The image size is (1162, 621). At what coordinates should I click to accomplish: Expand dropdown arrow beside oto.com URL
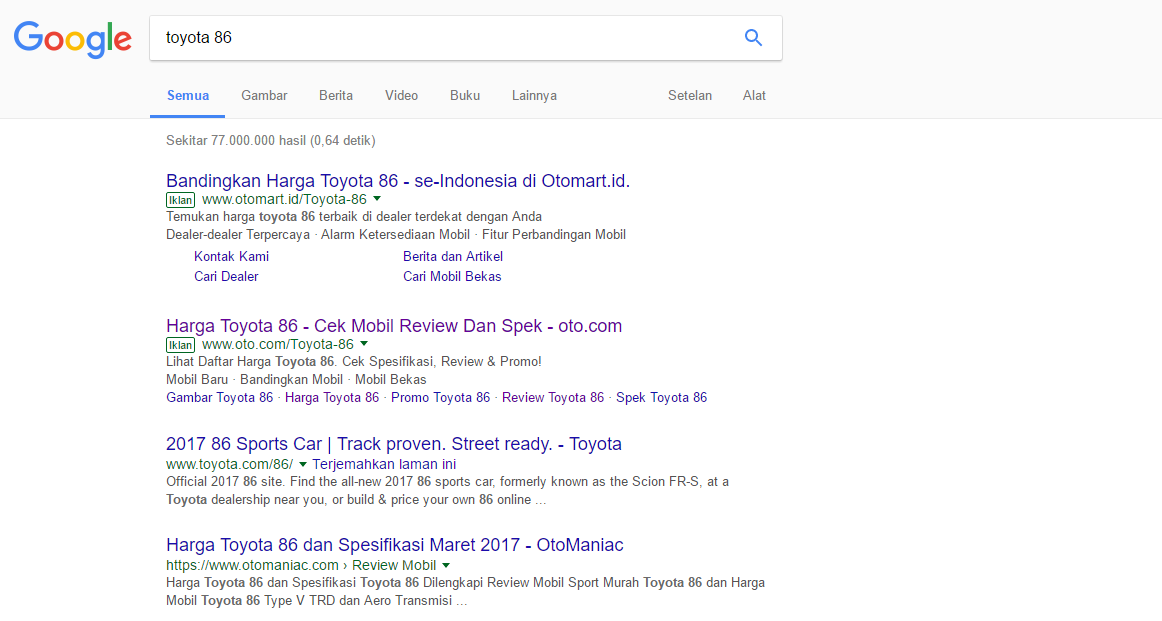pyautogui.click(x=364, y=345)
